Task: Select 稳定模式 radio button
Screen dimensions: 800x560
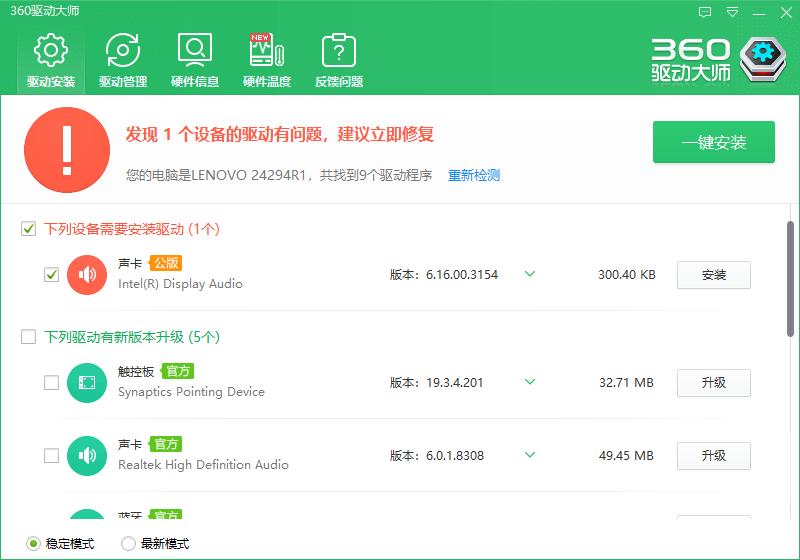Action: tap(33, 544)
